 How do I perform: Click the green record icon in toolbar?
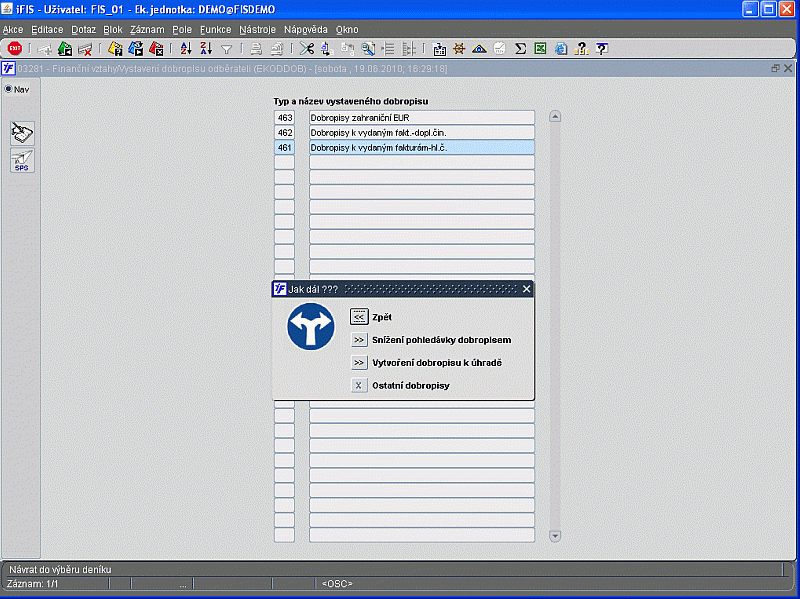[x=65, y=48]
